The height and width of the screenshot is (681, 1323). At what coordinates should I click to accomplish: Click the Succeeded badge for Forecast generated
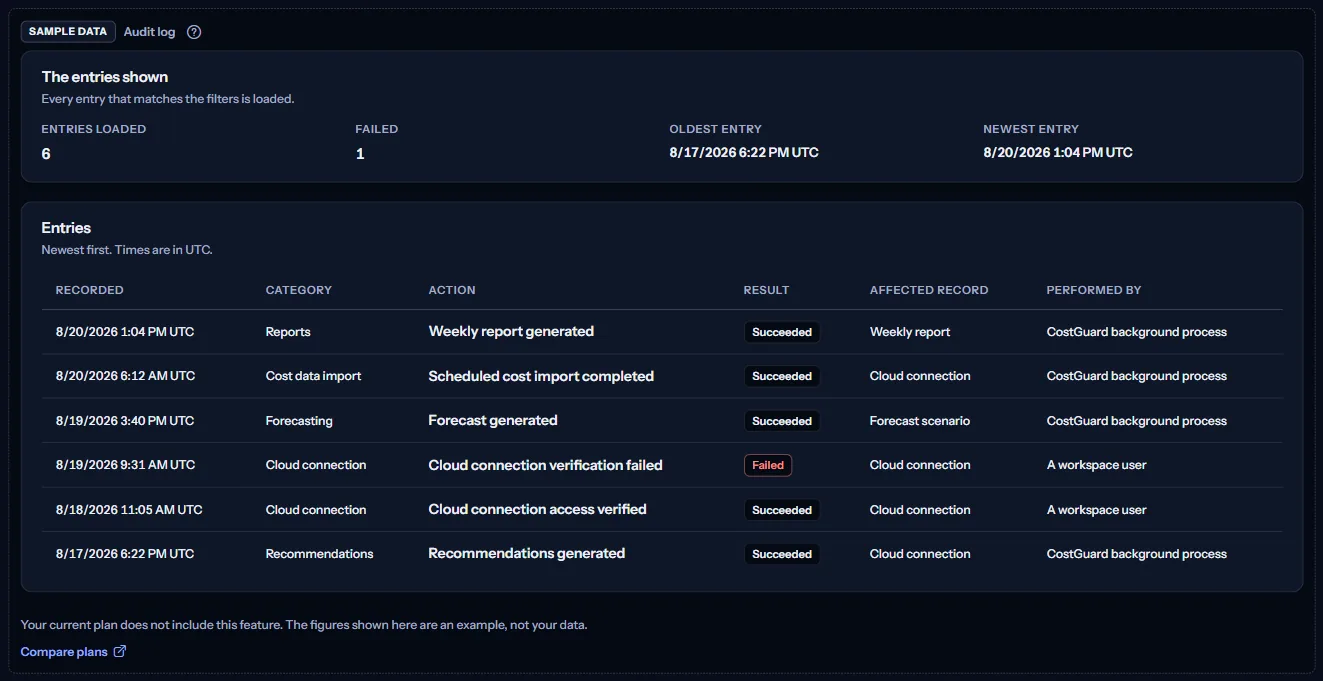click(x=782, y=421)
